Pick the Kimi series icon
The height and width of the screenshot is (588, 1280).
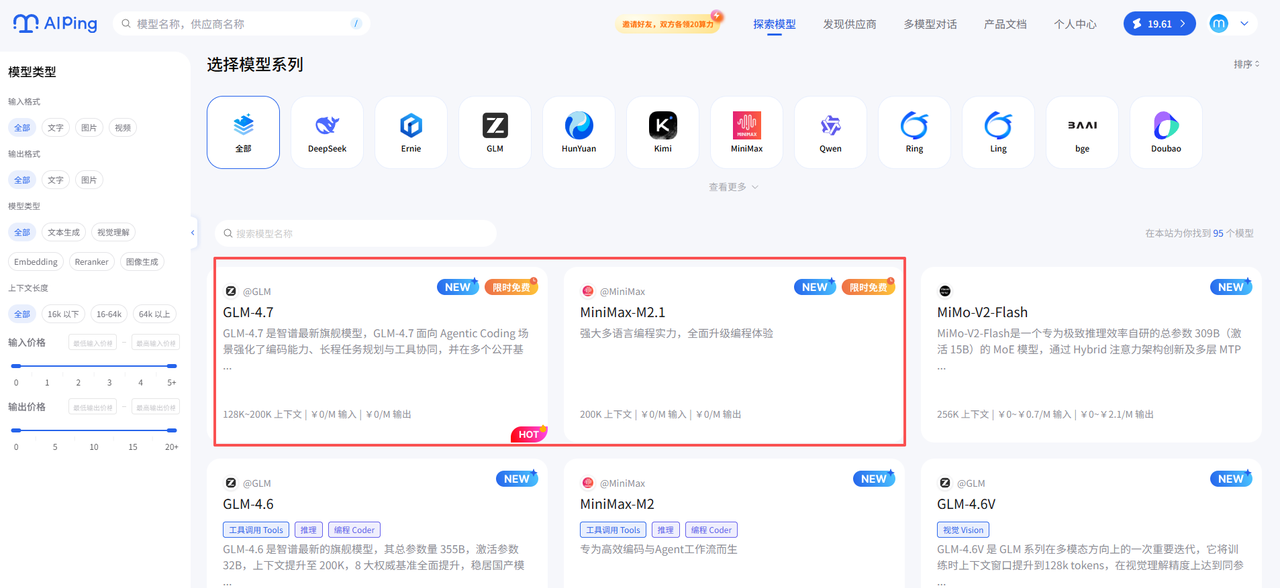pyautogui.click(x=663, y=132)
